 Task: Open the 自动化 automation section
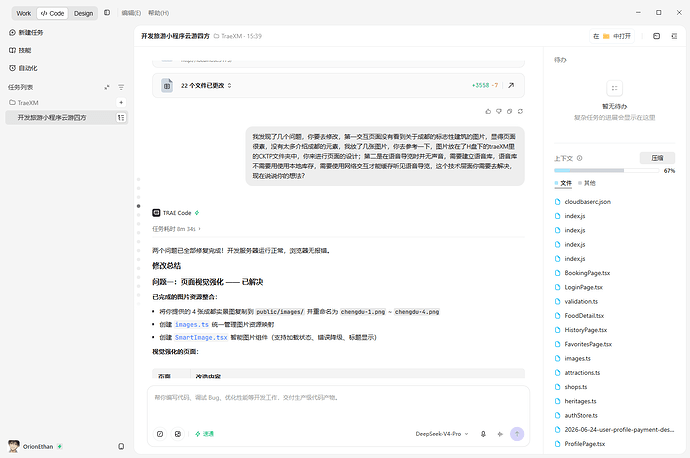pos(23,68)
